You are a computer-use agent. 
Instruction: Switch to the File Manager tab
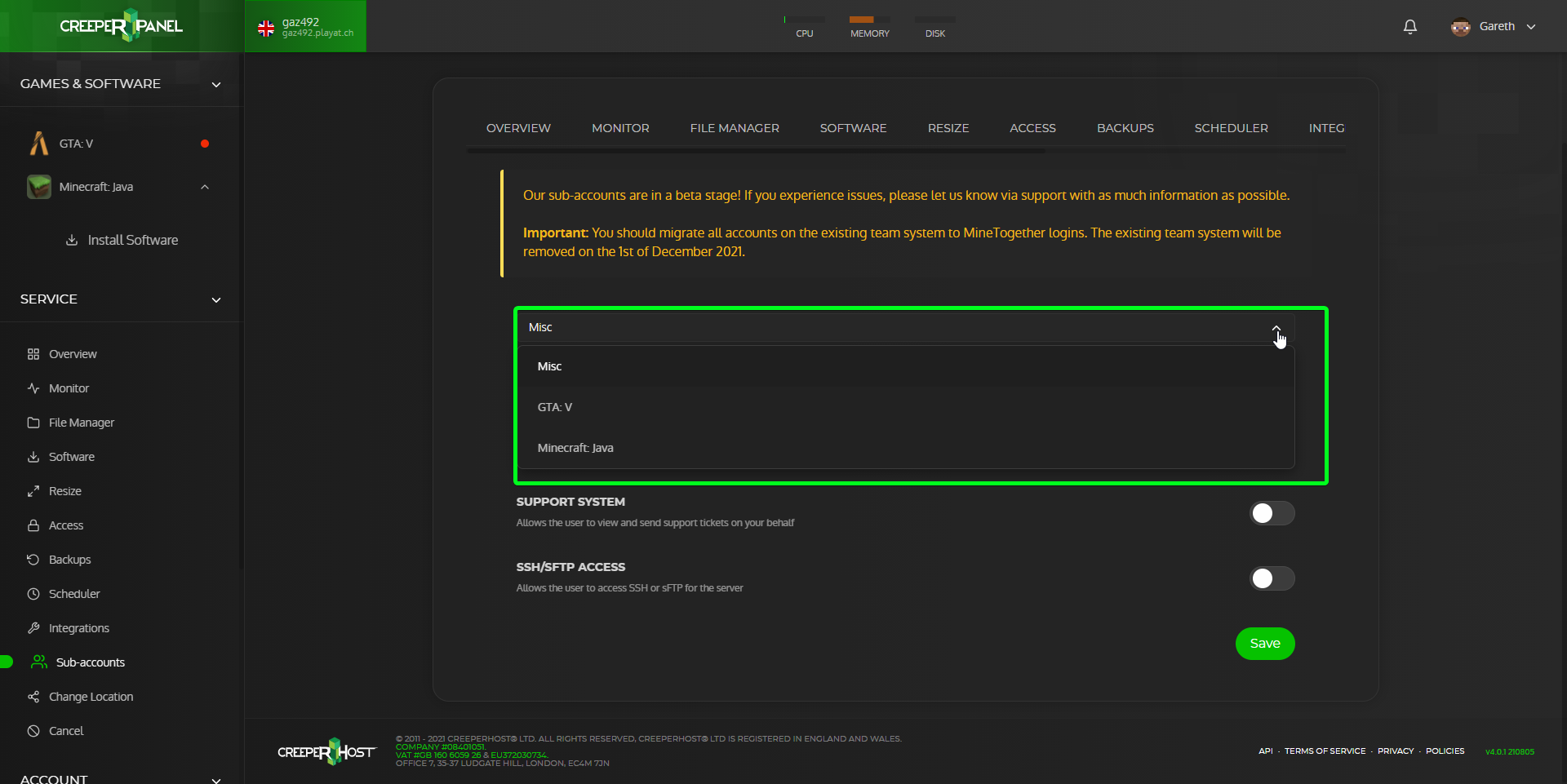735,128
